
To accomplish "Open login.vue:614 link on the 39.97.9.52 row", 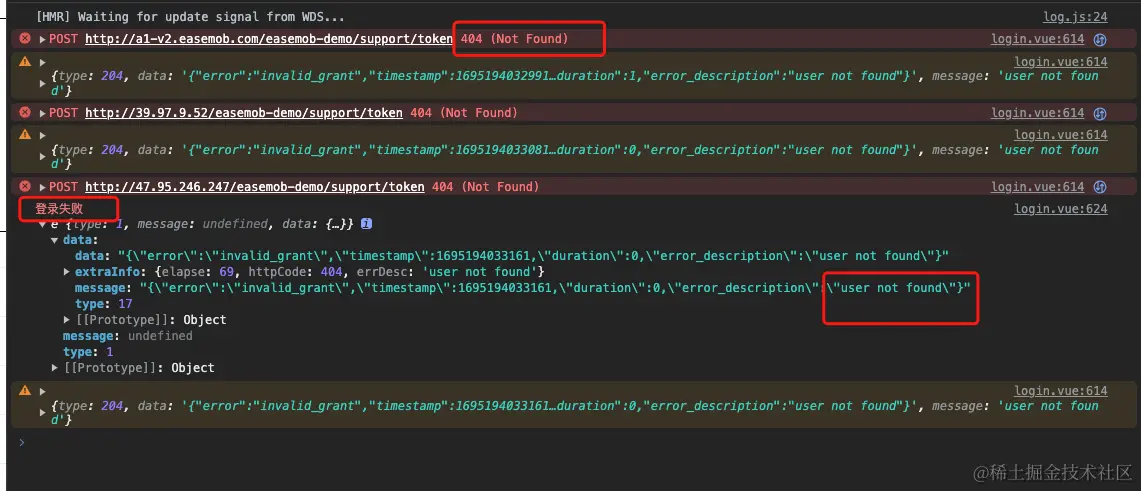I will point(1038,113).
